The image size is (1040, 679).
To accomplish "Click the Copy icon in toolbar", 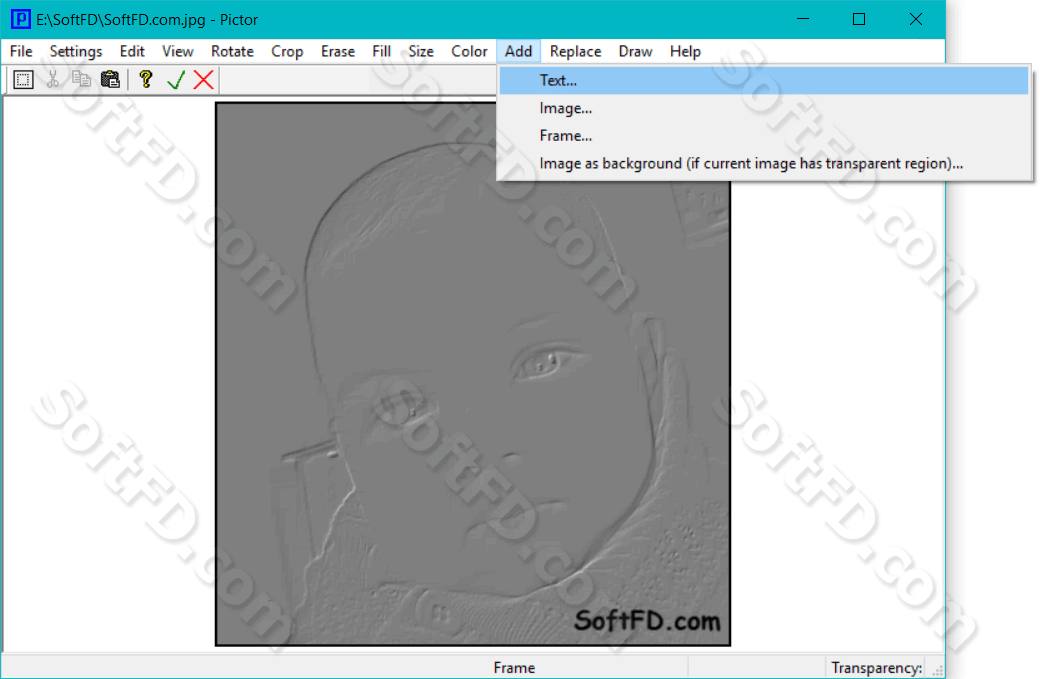I will (81, 80).
